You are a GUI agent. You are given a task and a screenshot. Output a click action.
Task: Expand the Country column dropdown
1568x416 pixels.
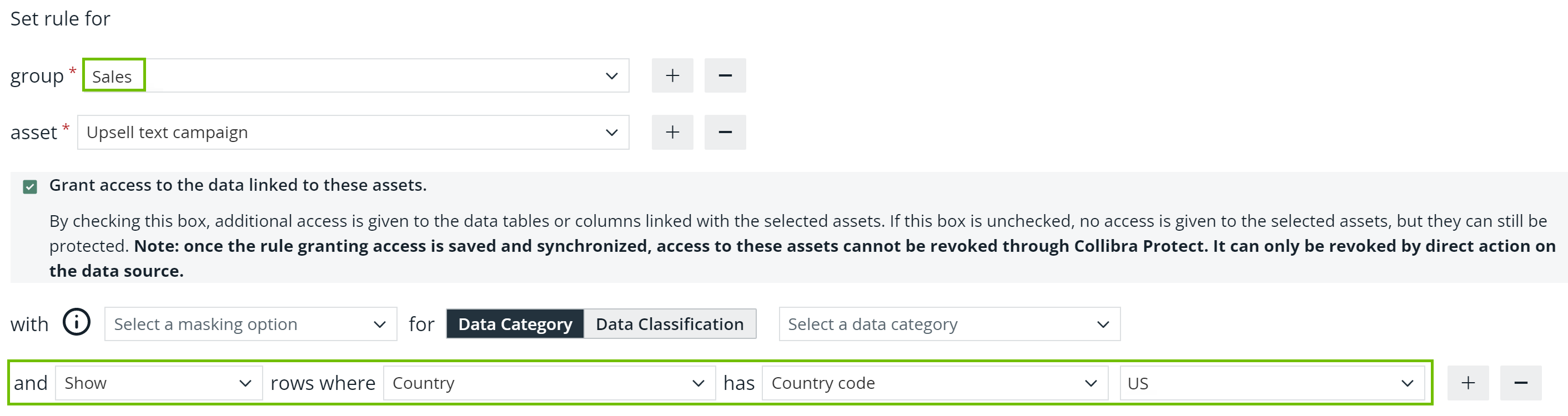click(x=548, y=383)
